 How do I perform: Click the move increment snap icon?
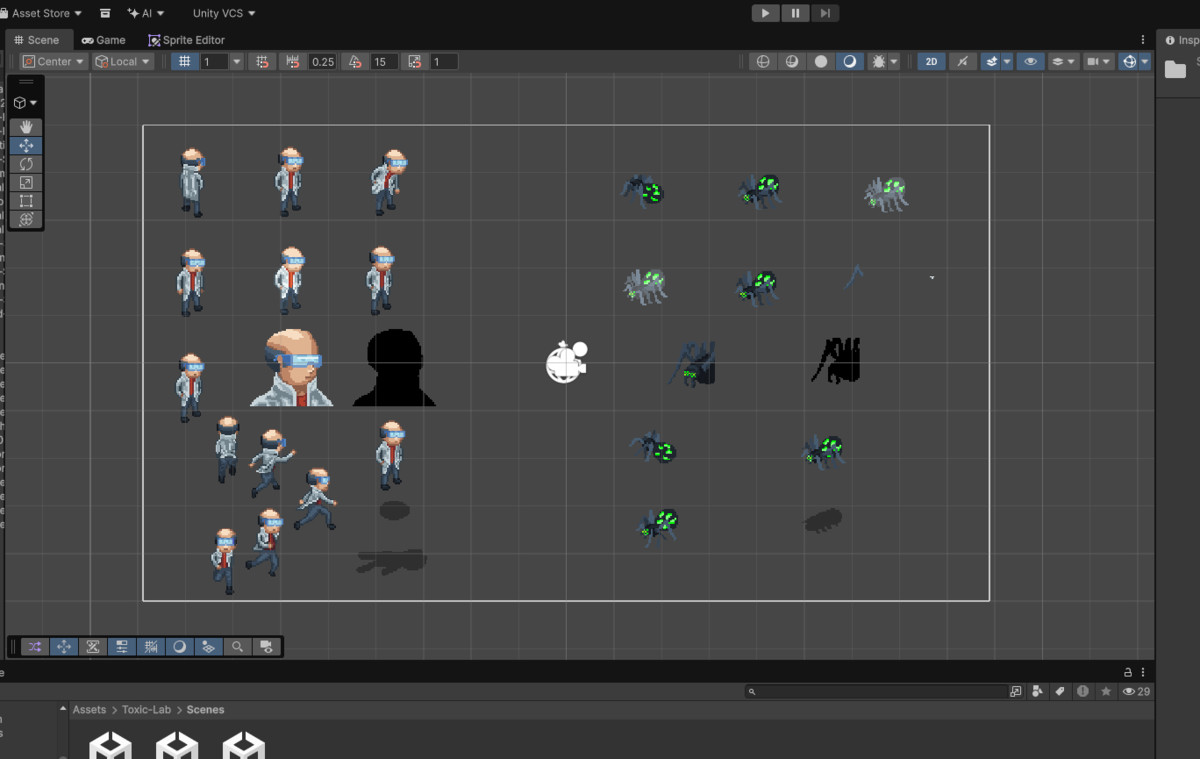(x=293, y=62)
